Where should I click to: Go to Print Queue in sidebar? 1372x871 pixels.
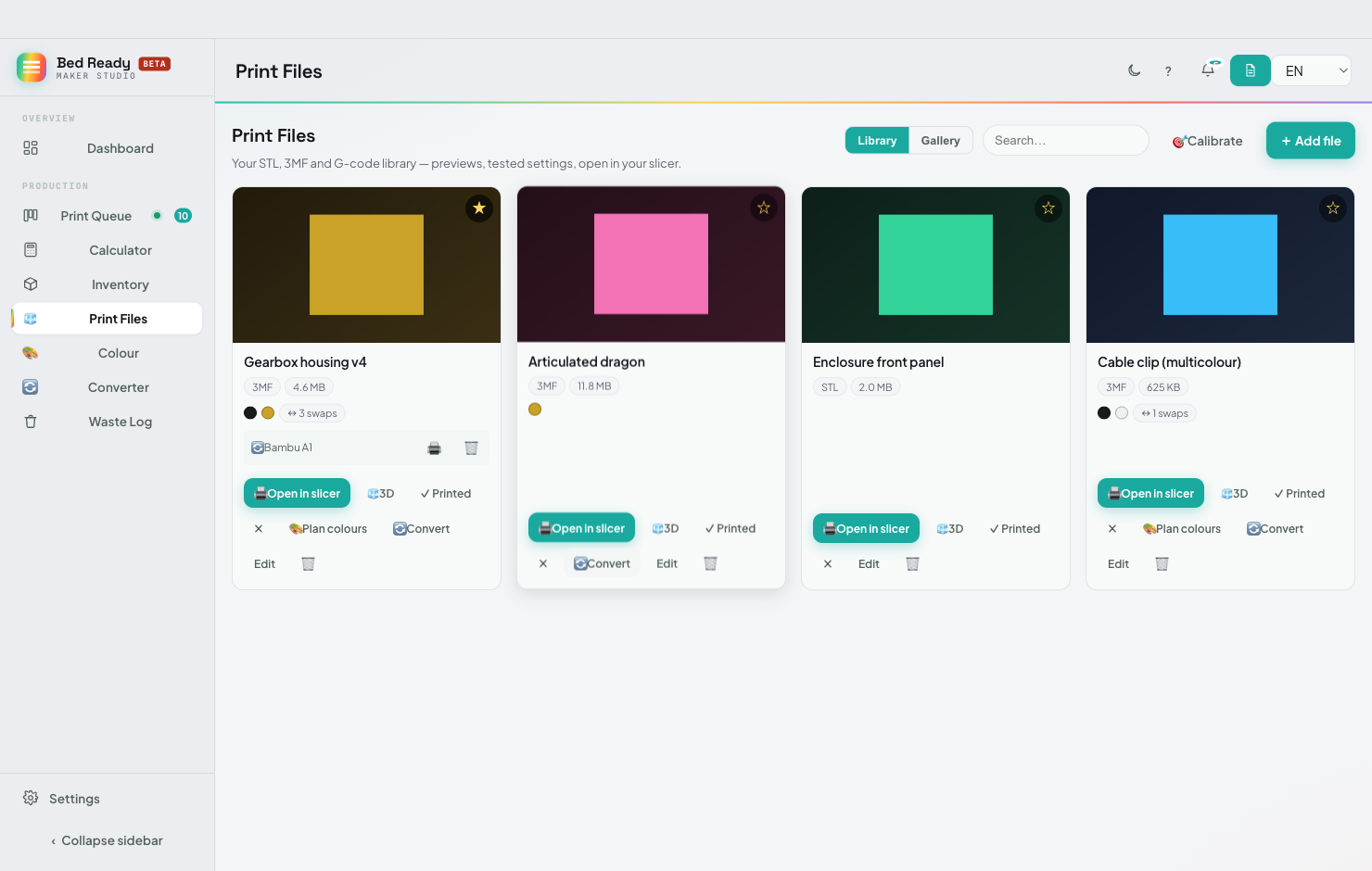(x=108, y=216)
